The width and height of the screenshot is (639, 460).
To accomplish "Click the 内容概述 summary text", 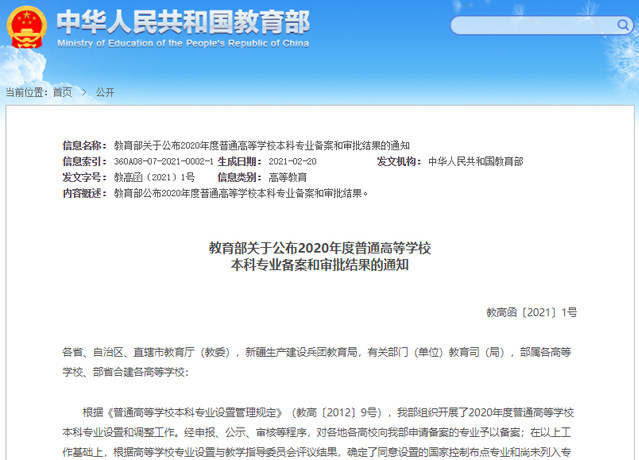I will click(241, 193).
